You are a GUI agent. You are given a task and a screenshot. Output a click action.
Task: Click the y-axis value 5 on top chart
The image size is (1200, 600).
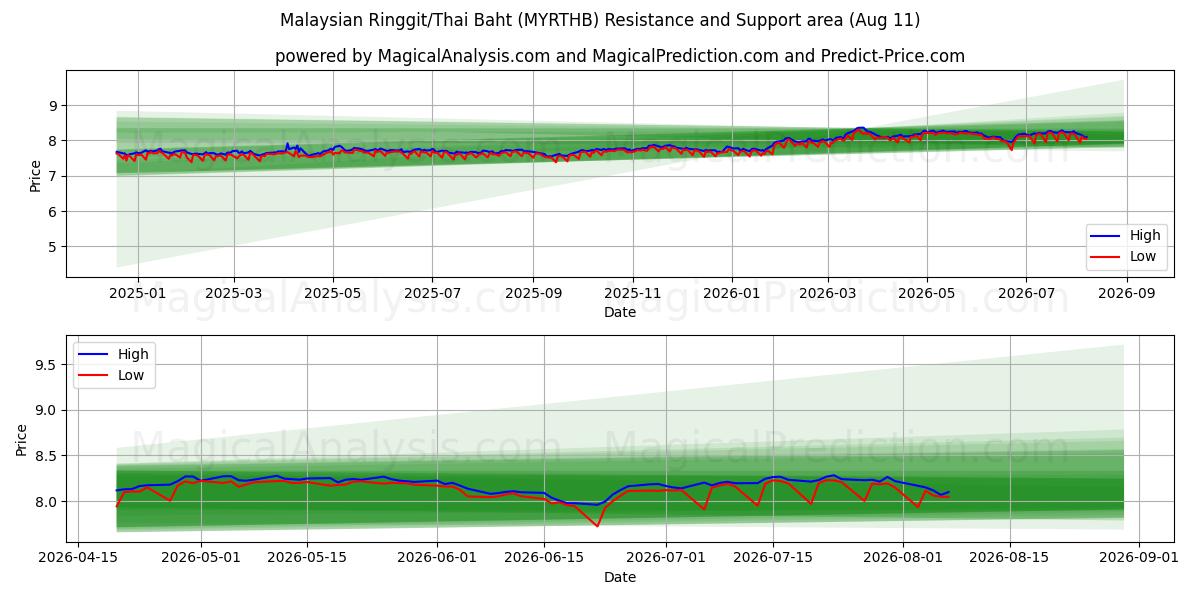(54, 247)
